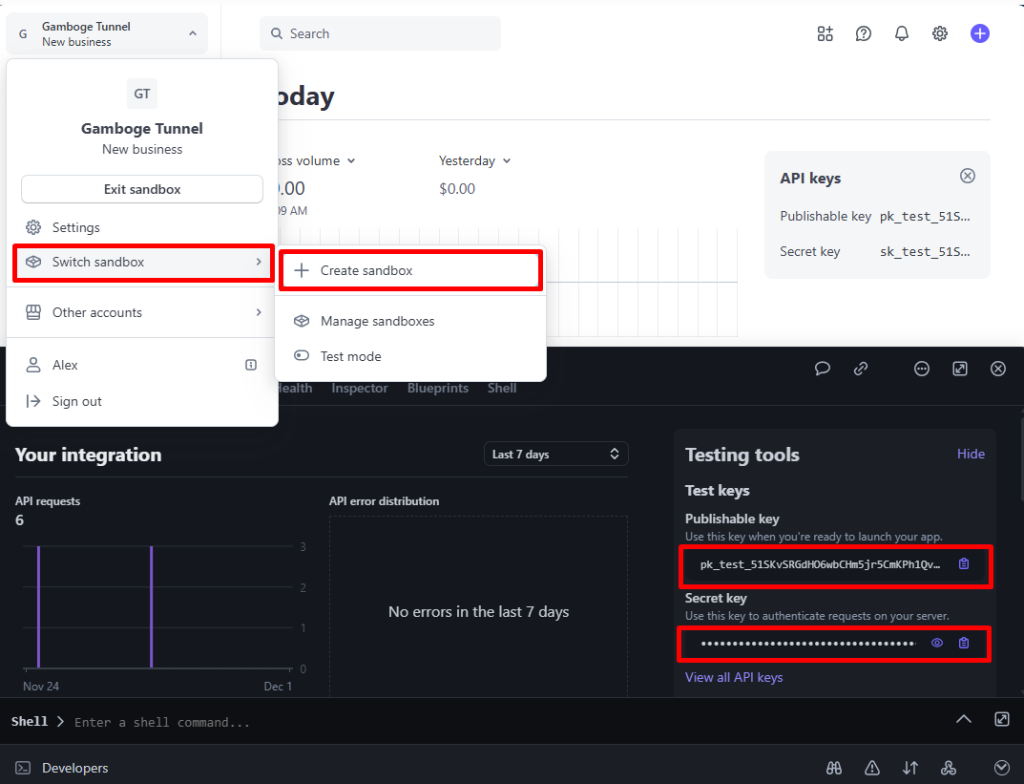Click the Exit sandbox button
This screenshot has width=1024, height=784.
[x=142, y=189]
